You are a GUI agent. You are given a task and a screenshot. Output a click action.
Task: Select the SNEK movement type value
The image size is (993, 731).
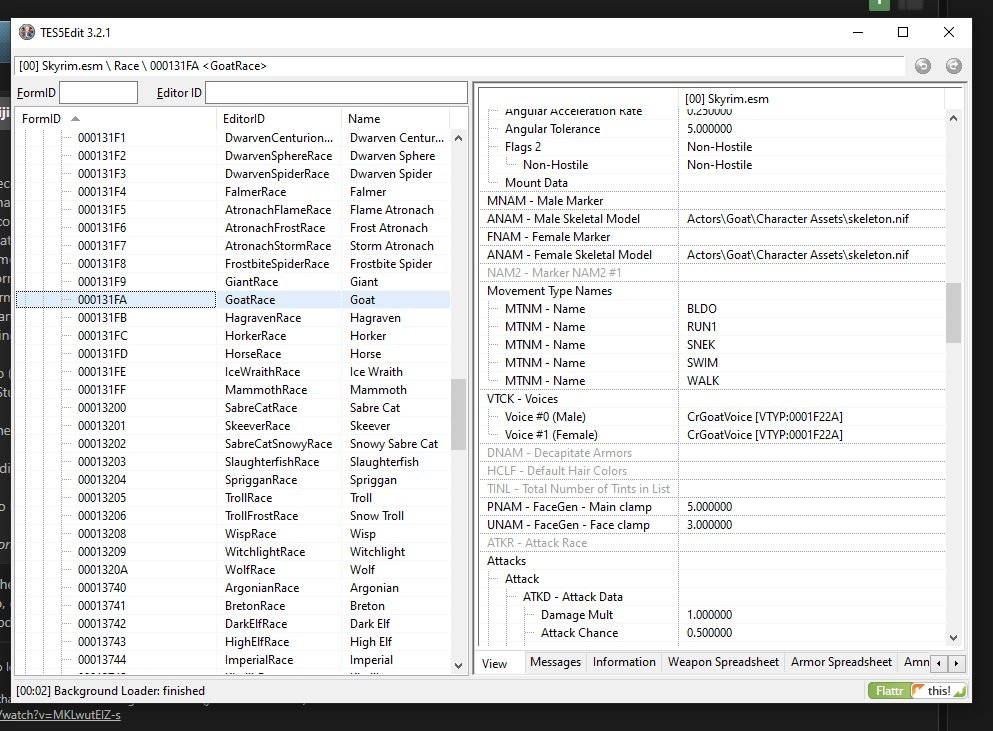(x=701, y=345)
